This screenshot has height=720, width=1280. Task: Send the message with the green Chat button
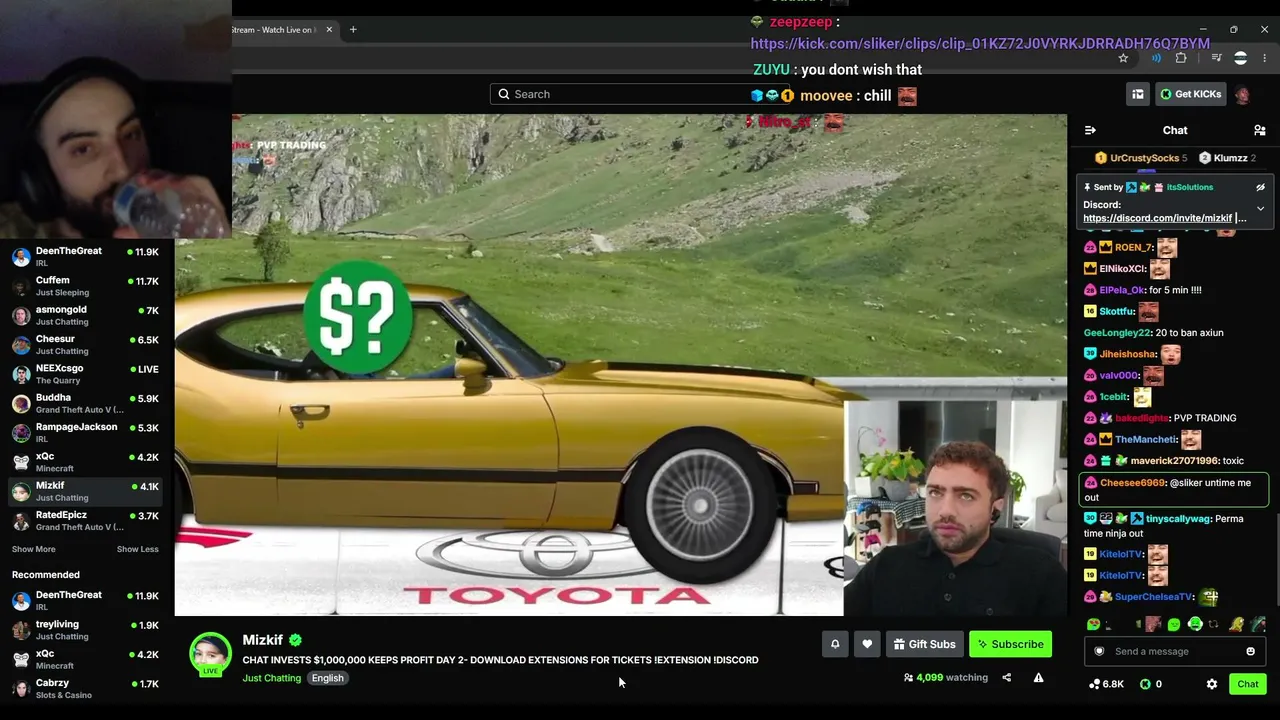pyautogui.click(x=1248, y=684)
